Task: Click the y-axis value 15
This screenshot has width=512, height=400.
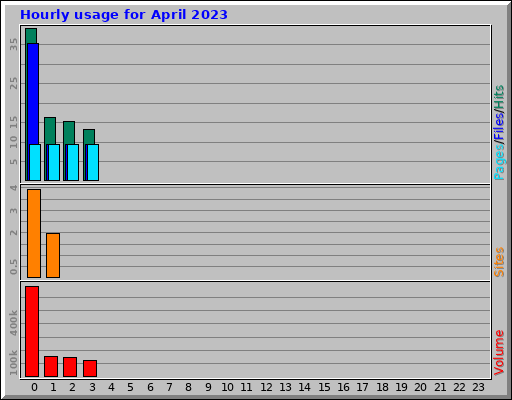Action: coord(13,122)
